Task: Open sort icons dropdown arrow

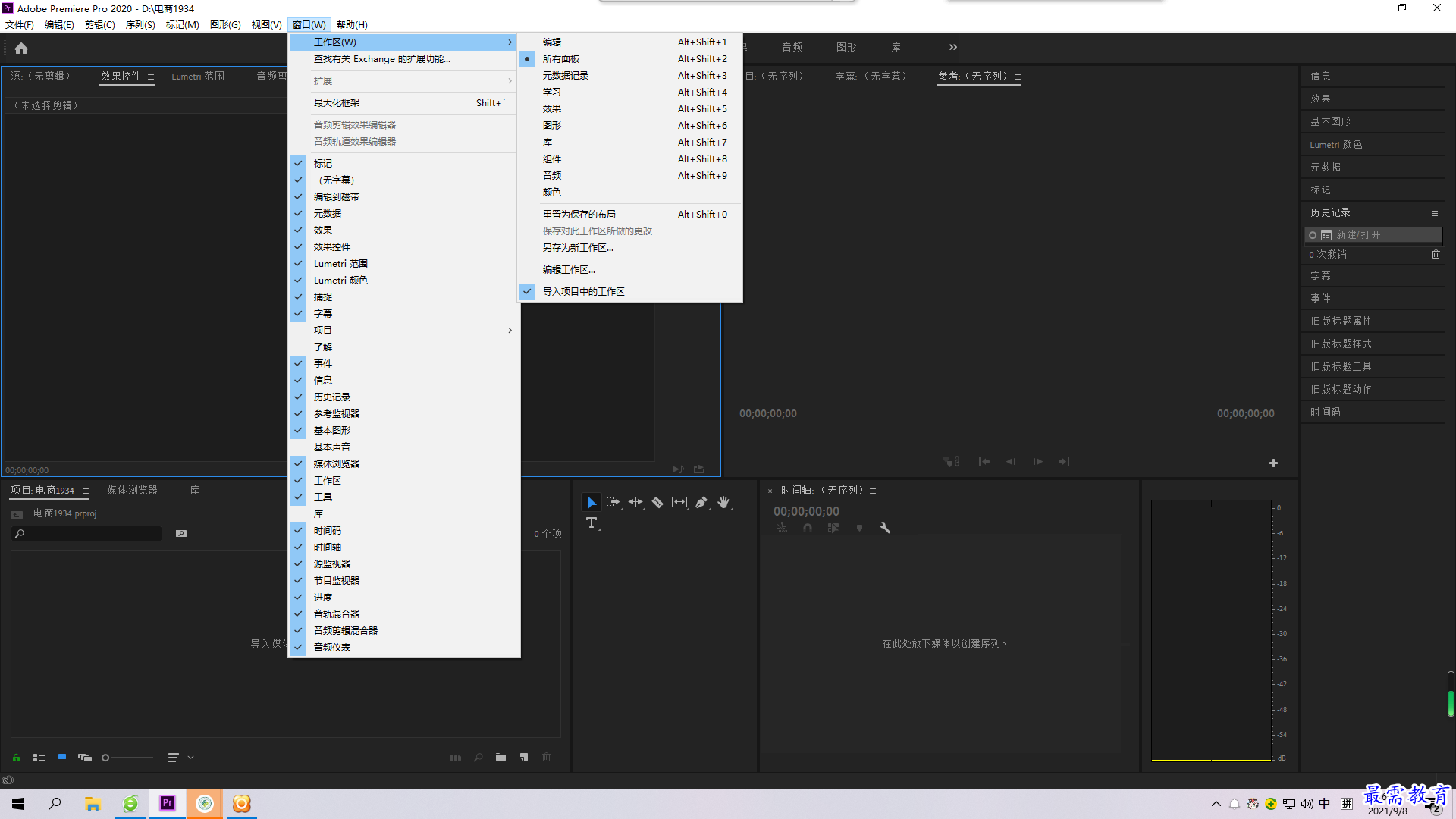Action: coord(191,757)
